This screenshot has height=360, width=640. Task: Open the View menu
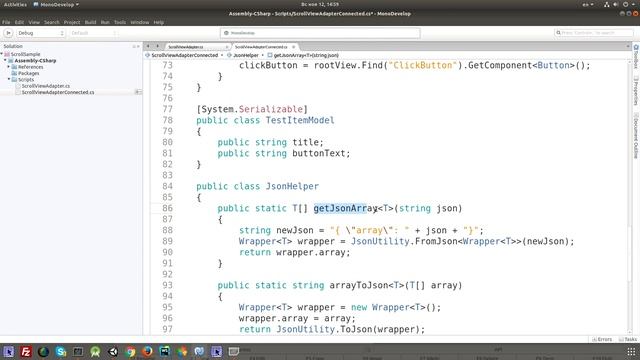[x=34, y=22]
